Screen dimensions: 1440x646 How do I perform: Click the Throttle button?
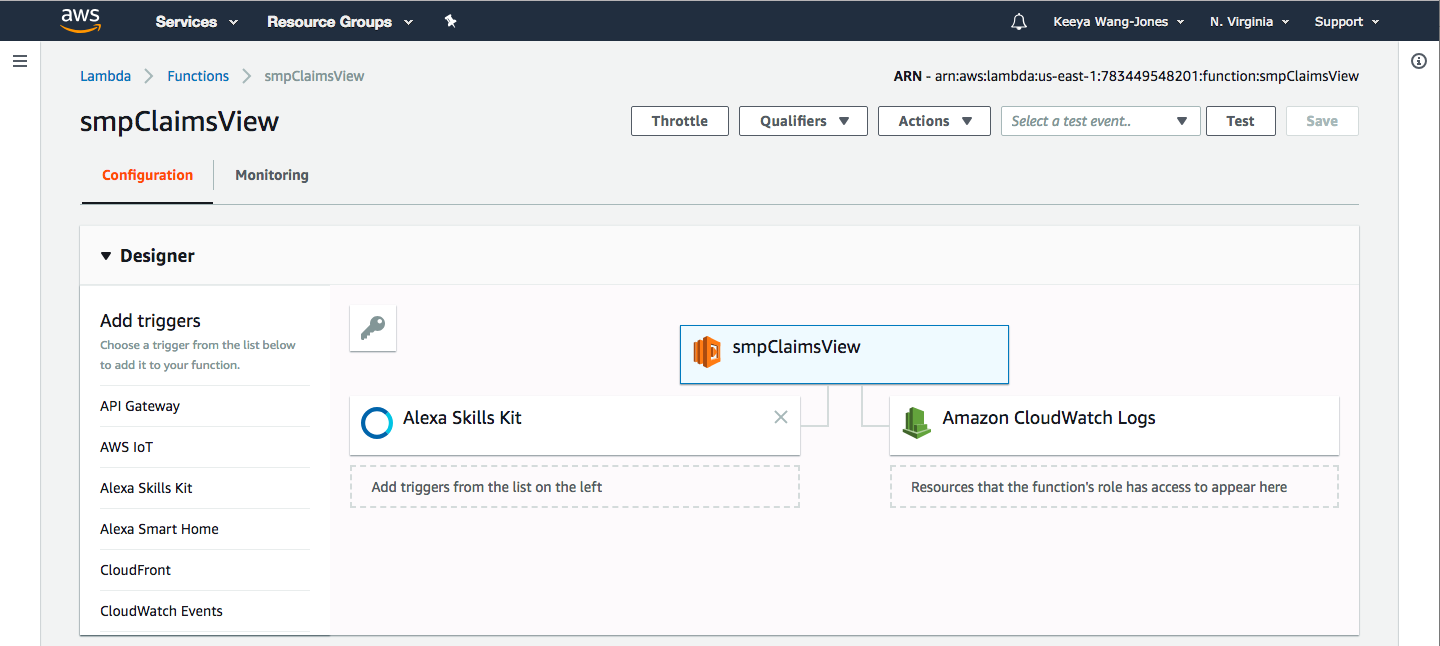click(x=679, y=121)
